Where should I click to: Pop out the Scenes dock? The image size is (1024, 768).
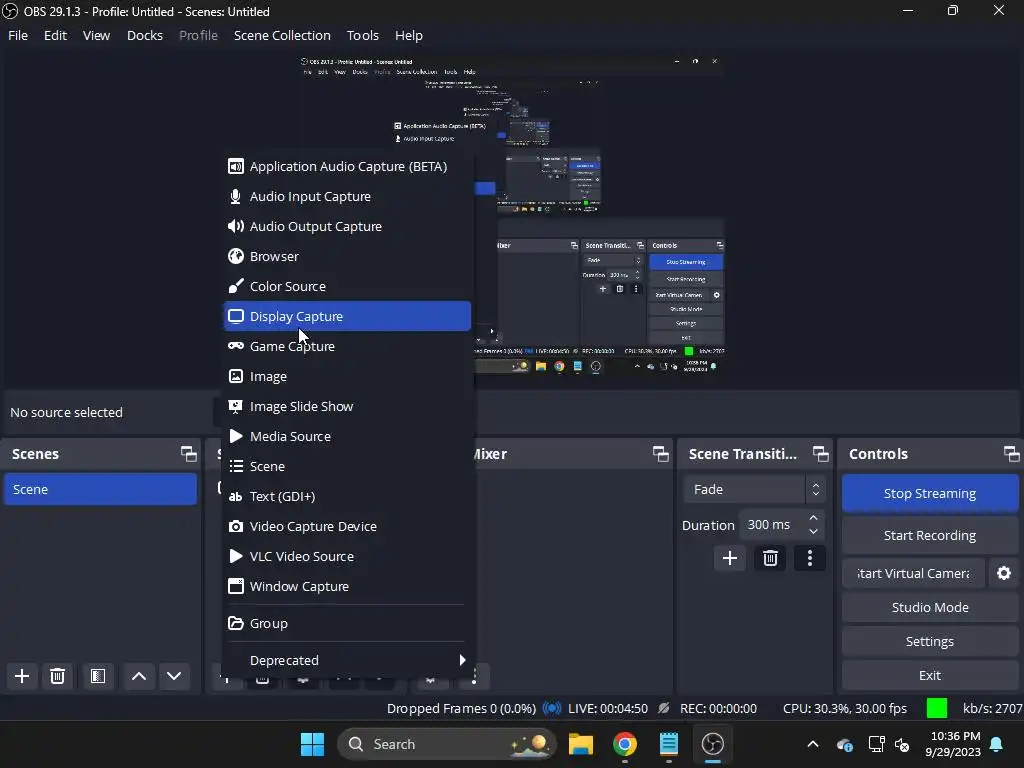coord(189,454)
